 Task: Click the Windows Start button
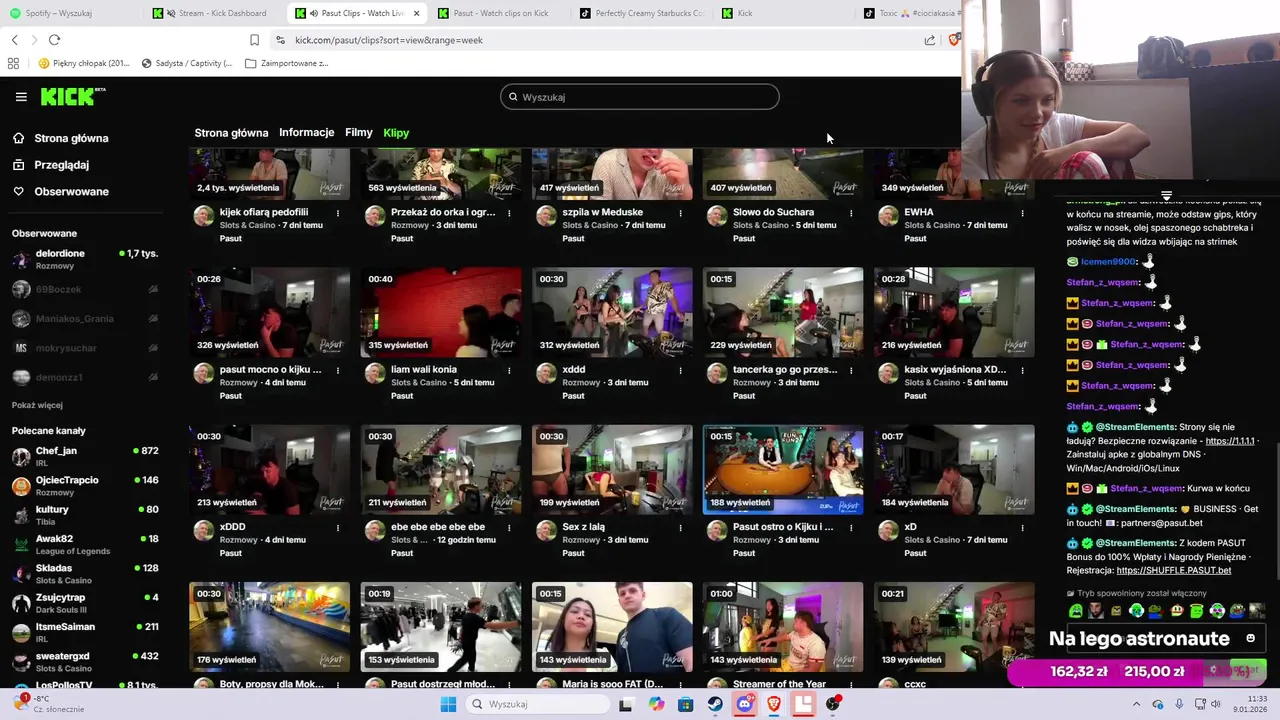coord(448,704)
